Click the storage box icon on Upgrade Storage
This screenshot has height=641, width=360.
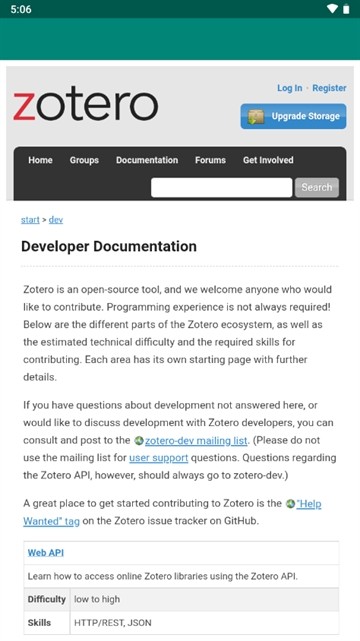[x=256, y=117]
